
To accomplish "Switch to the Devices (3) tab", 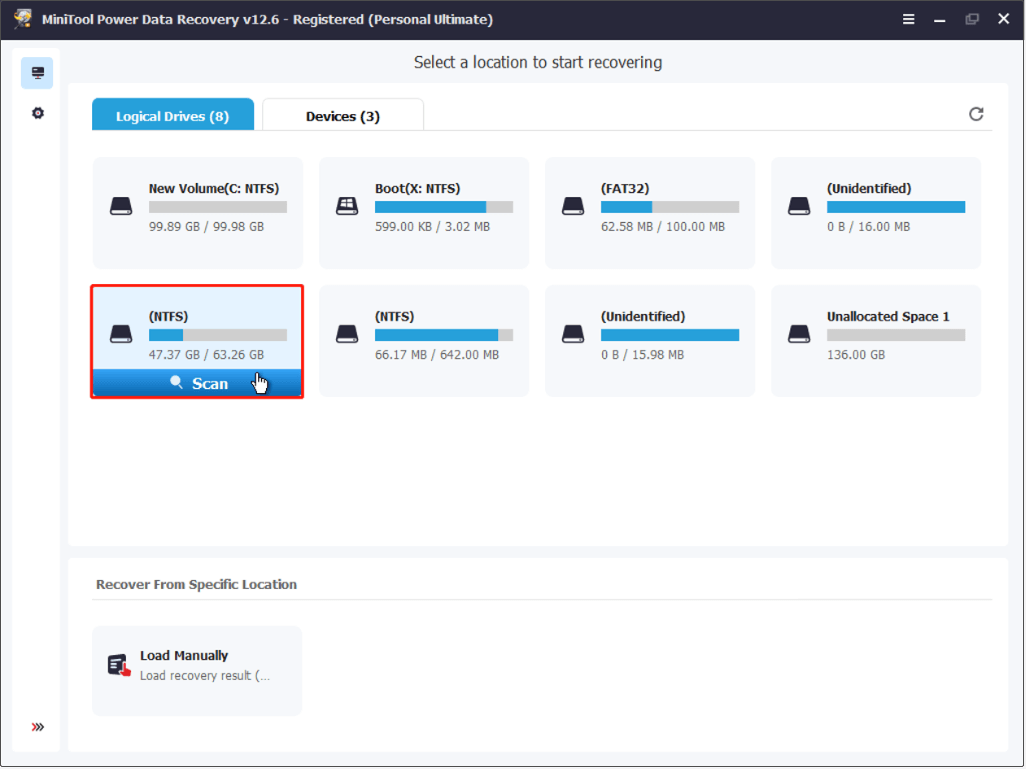I will (343, 115).
